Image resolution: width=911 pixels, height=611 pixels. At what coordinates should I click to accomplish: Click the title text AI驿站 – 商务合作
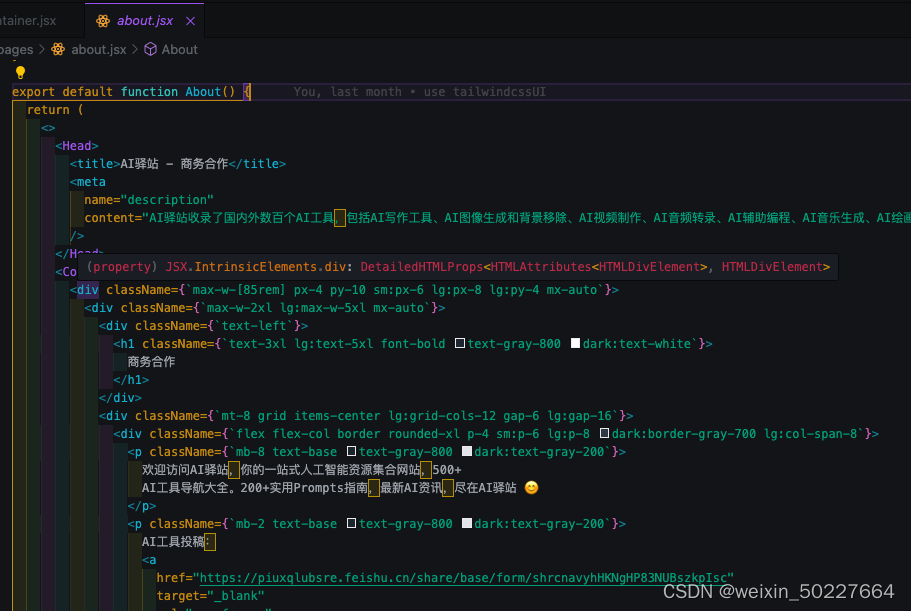click(x=174, y=164)
